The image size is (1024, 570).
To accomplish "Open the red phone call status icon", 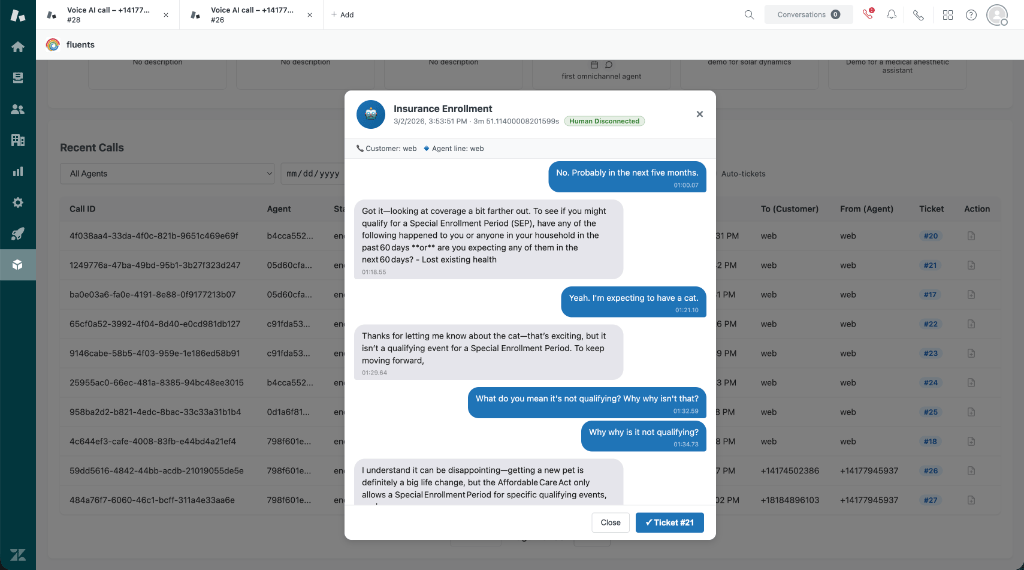I will pyautogui.click(x=868, y=14).
